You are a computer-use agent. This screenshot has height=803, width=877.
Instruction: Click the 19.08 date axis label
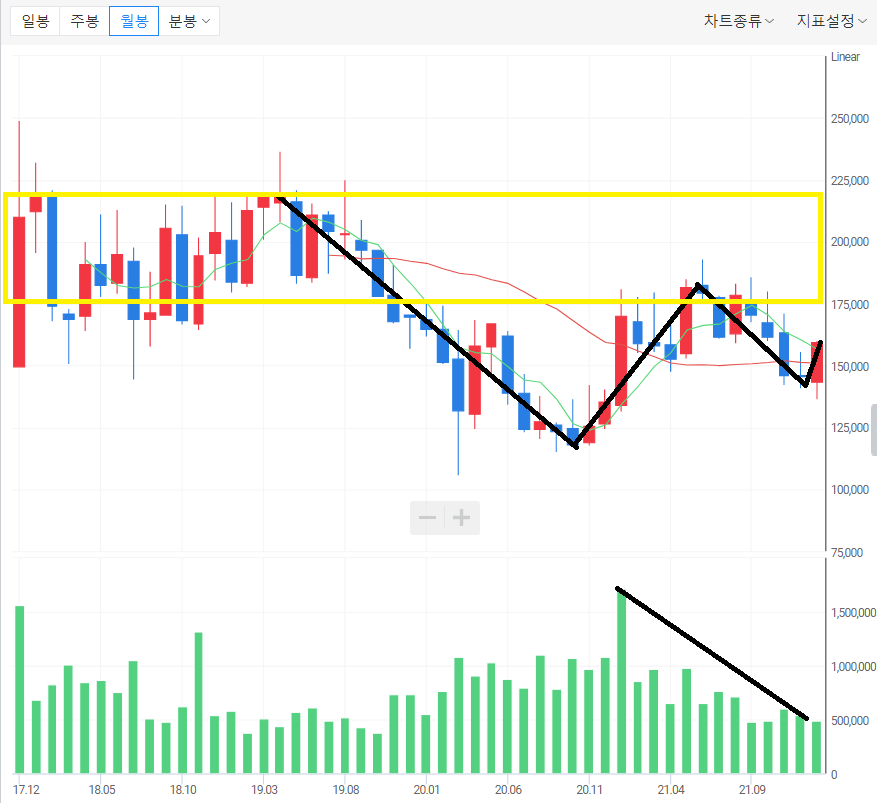[x=346, y=790]
